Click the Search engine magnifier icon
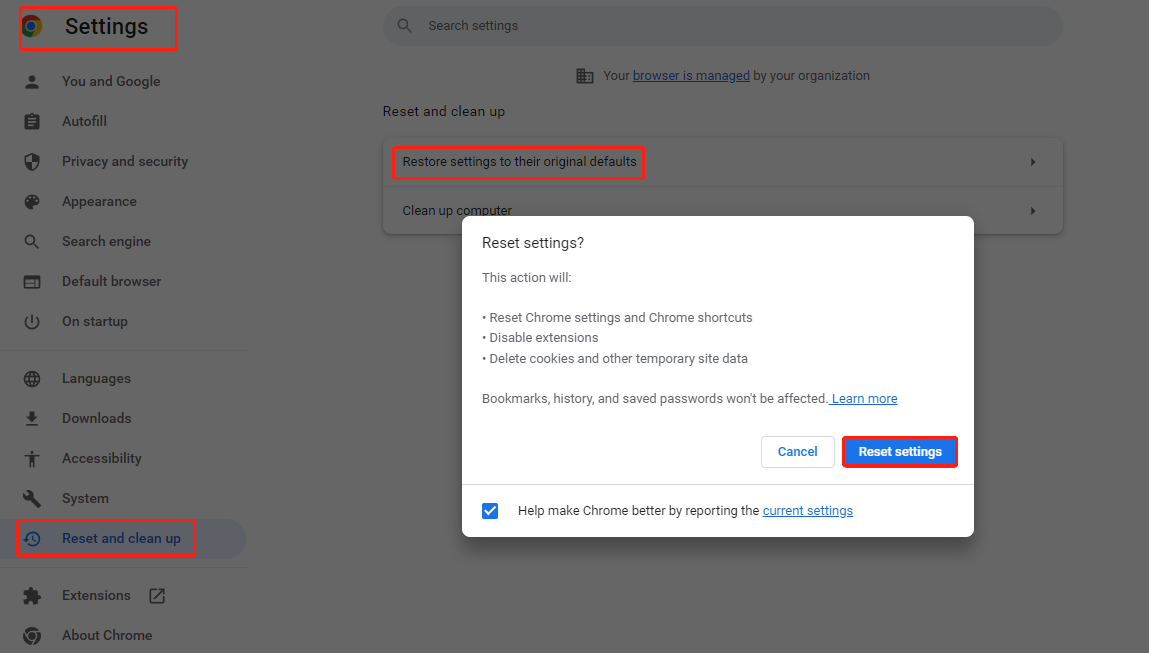Viewport: 1149px width, 653px height. [32, 241]
